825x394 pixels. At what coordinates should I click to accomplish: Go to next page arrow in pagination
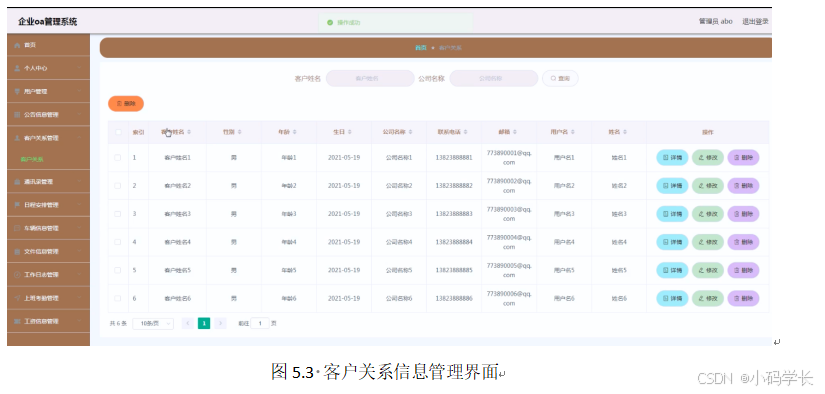(x=220, y=324)
